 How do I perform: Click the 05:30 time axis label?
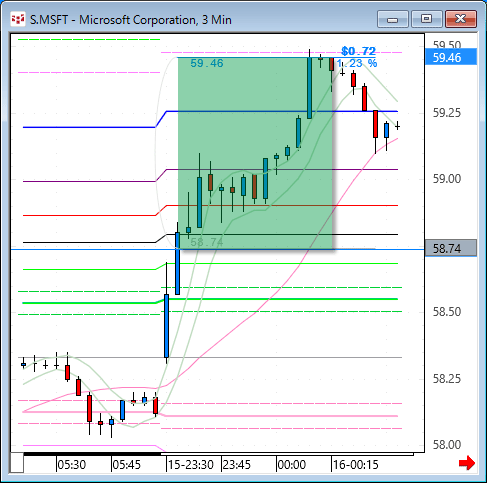click(71, 465)
